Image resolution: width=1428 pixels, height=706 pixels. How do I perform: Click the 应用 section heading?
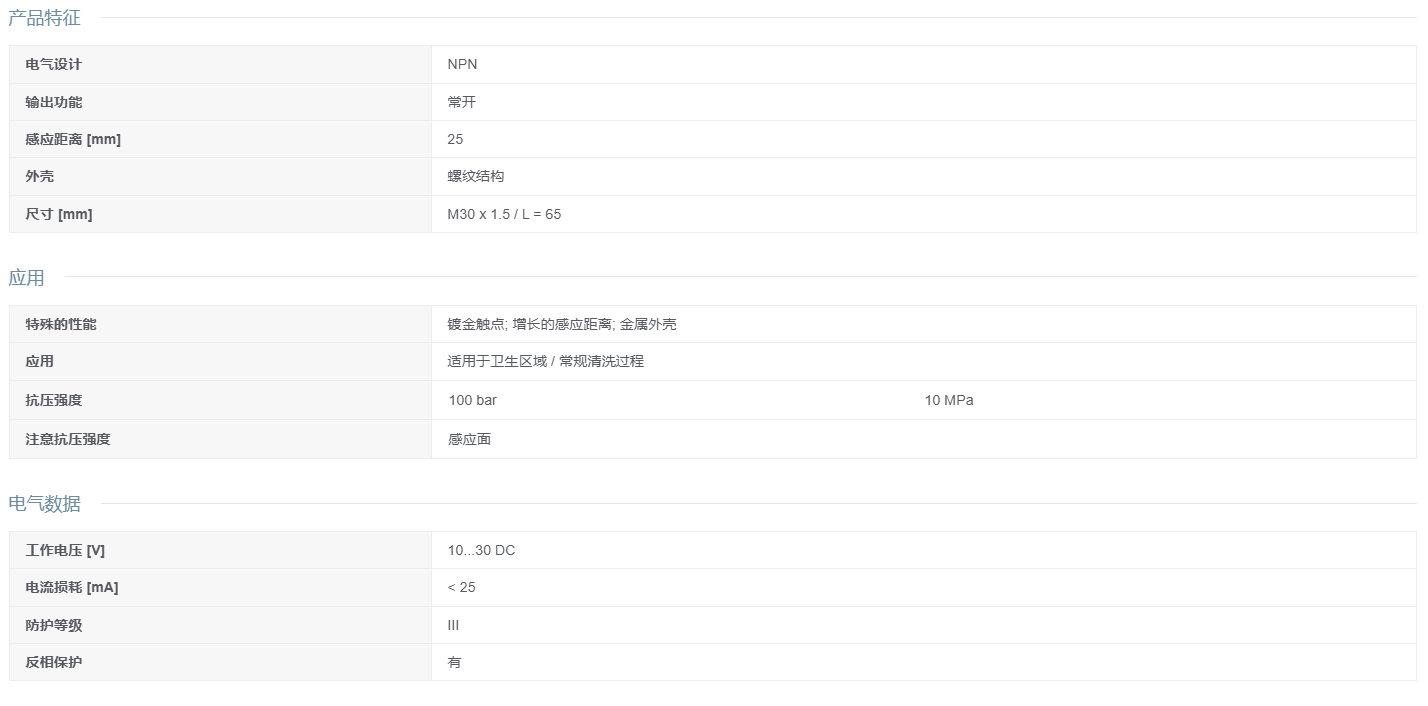[26, 278]
